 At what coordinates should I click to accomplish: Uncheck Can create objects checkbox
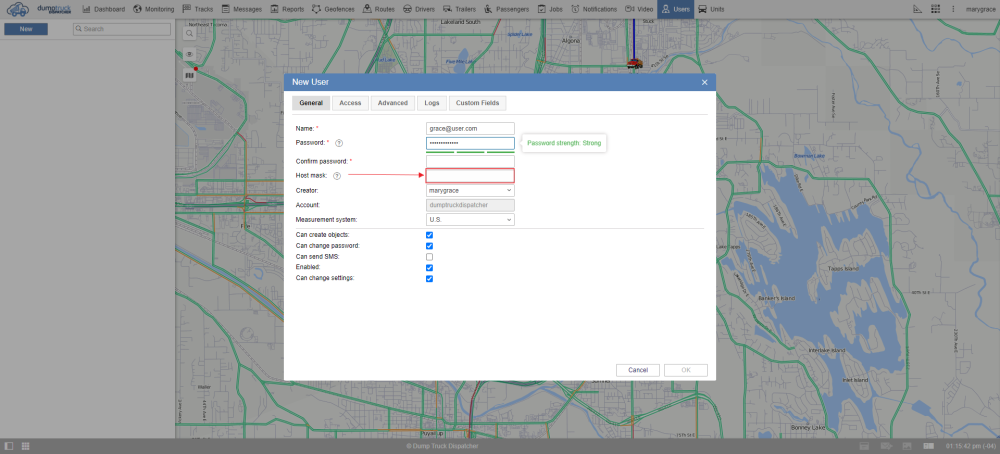click(x=429, y=235)
